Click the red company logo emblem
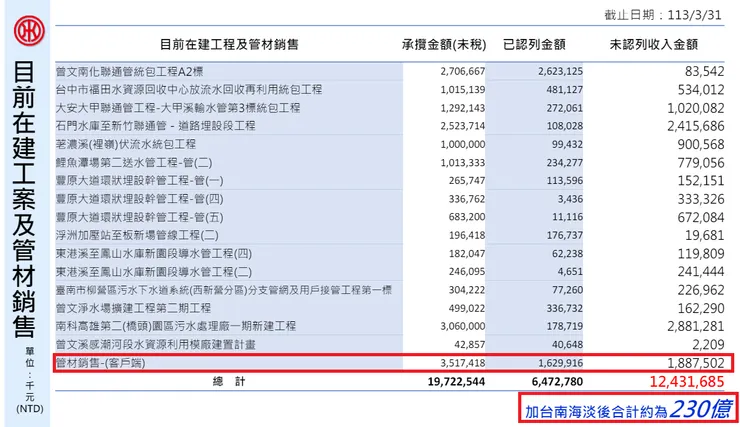 point(29,31)
